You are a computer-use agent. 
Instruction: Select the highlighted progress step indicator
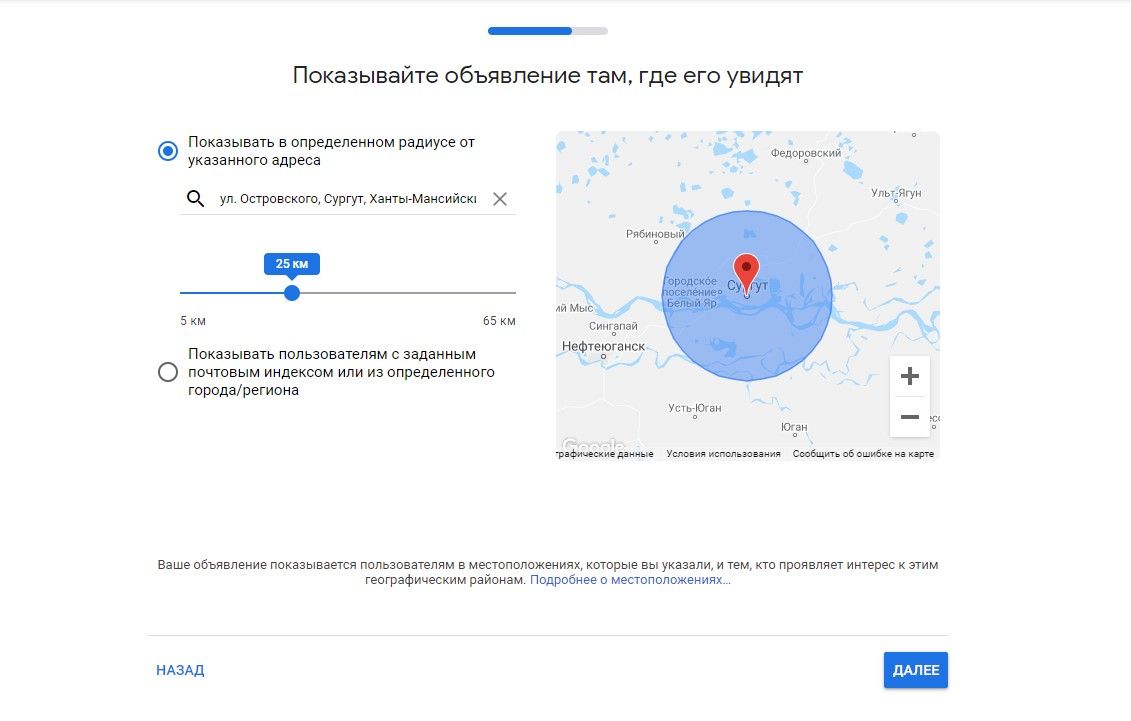click(530, 31)
